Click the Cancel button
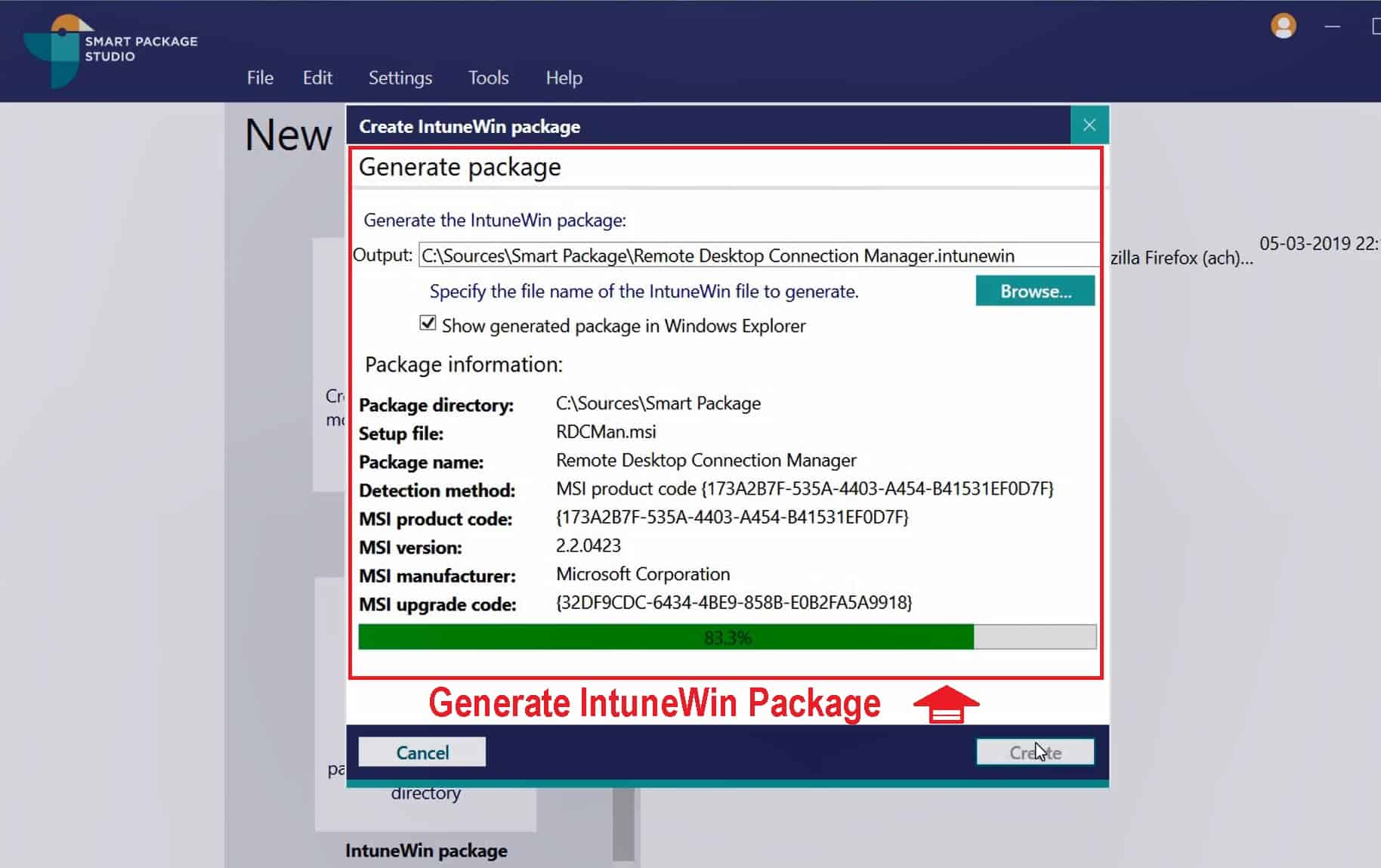1381x868 pixels. tap(422, 752)
